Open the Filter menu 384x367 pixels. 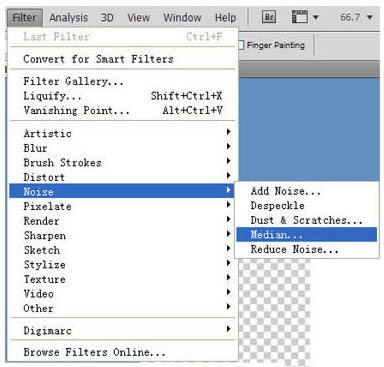click(24, 17)
